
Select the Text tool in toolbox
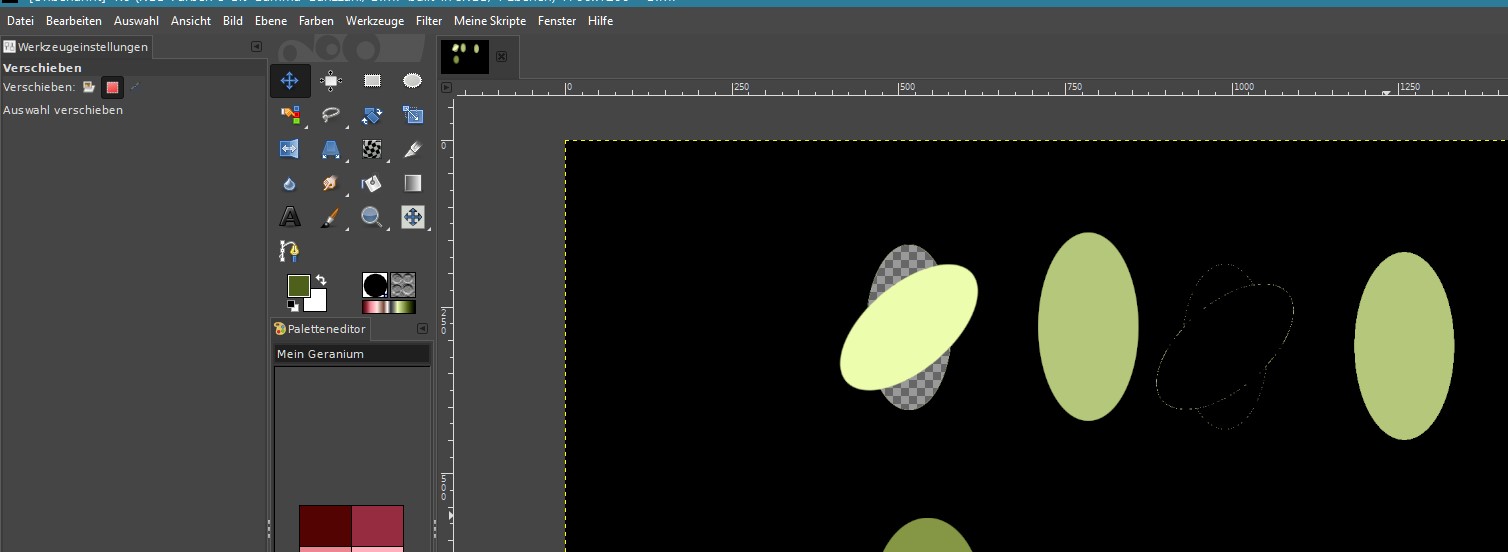point(290,217)
